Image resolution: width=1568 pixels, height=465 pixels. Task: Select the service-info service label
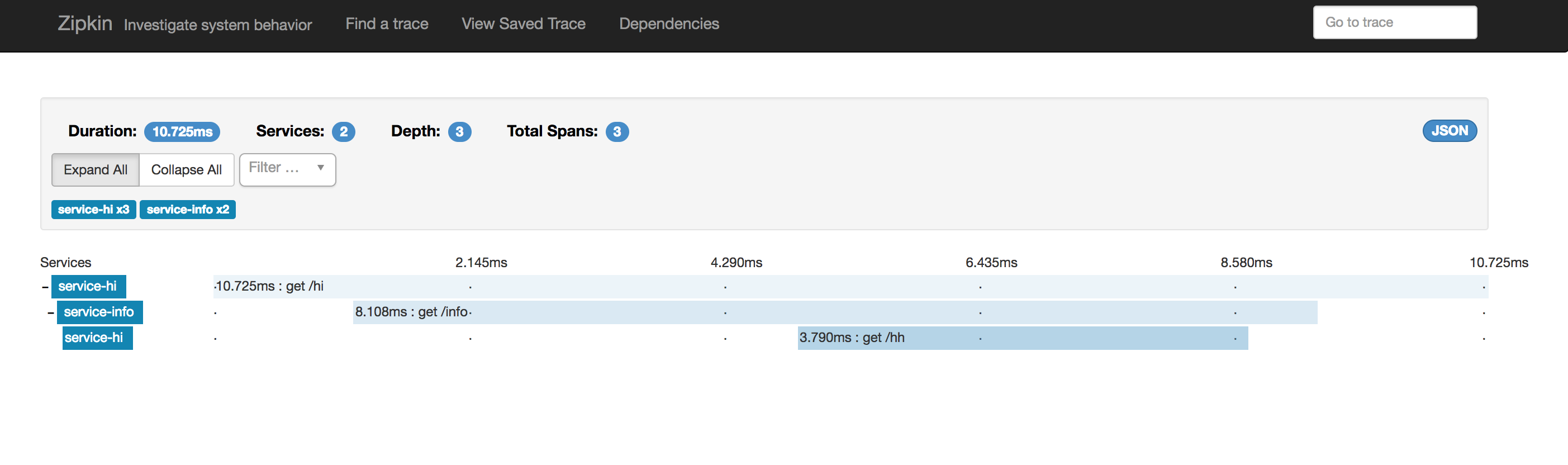point(99,312)
